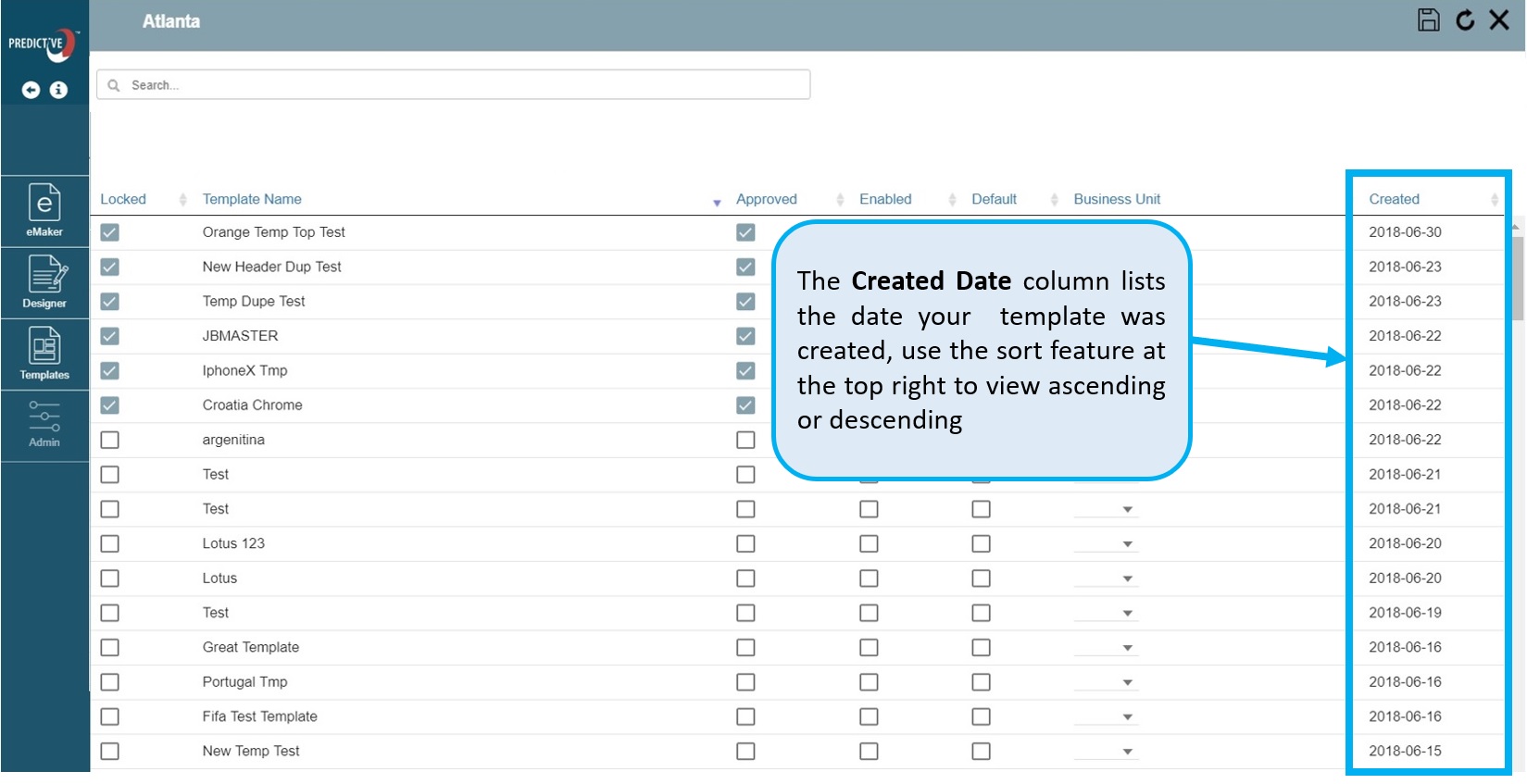
Task: Open the Designer sidebar icon
Action: coord(44,281)
